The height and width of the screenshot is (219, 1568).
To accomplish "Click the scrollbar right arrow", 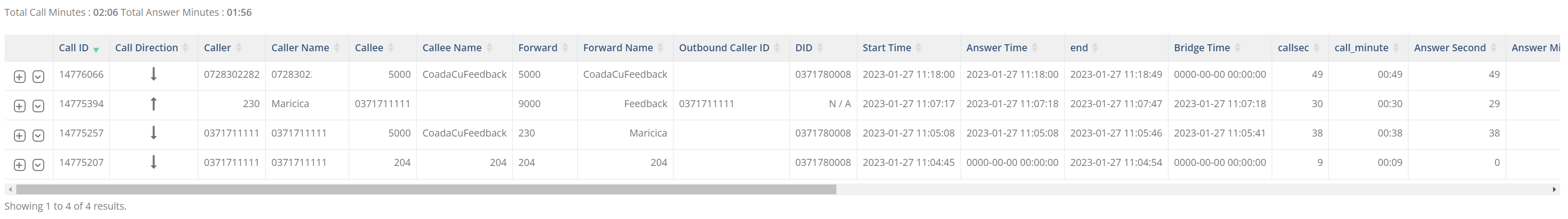I will 1554,190.
